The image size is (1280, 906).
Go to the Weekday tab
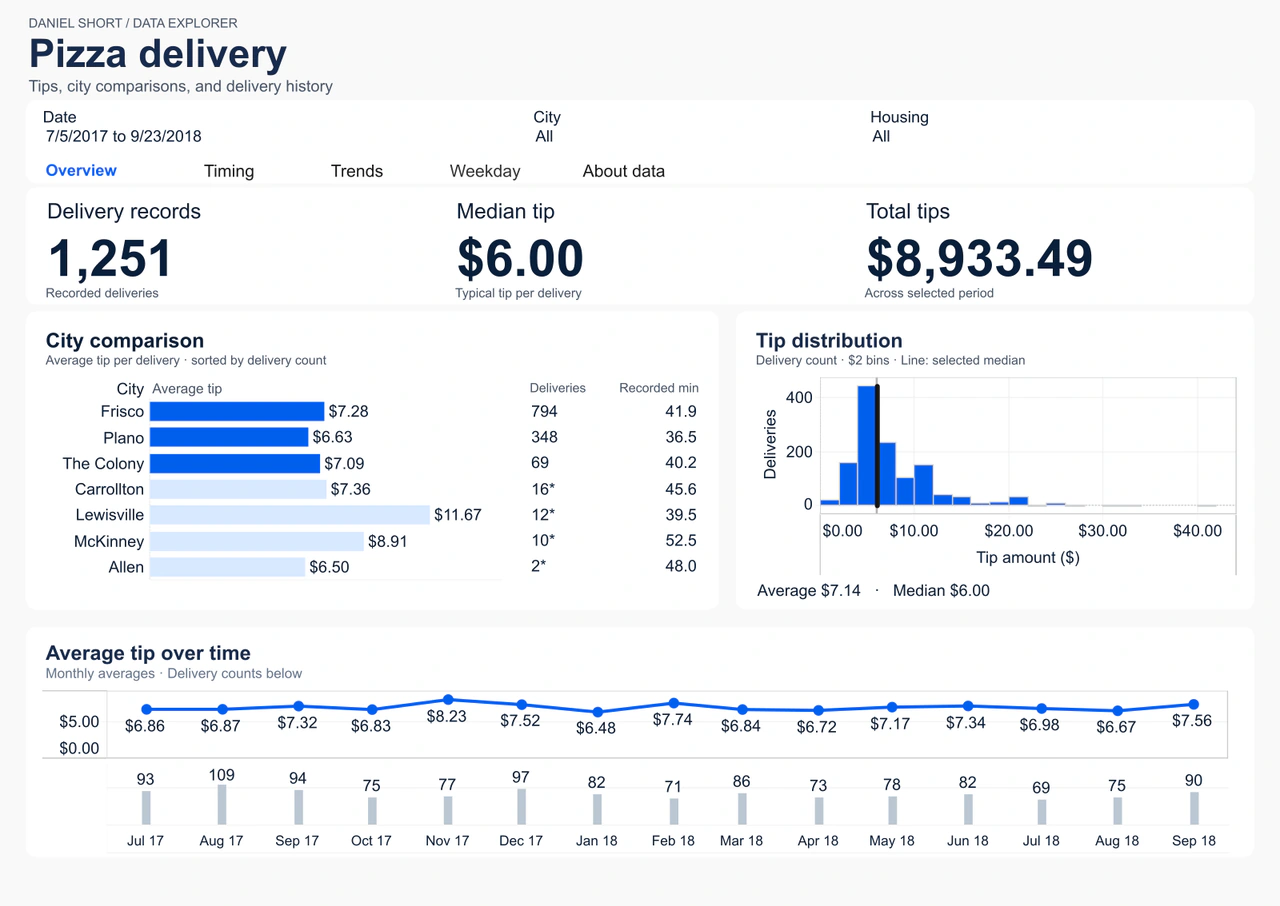pos(485,171)
